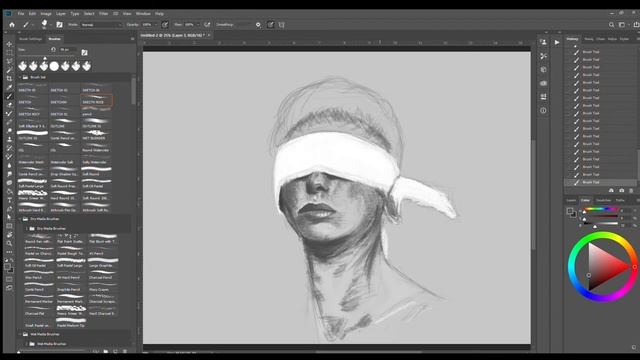
Task: Select the last Brush Tool history state
Action: (x=600, y=182)
